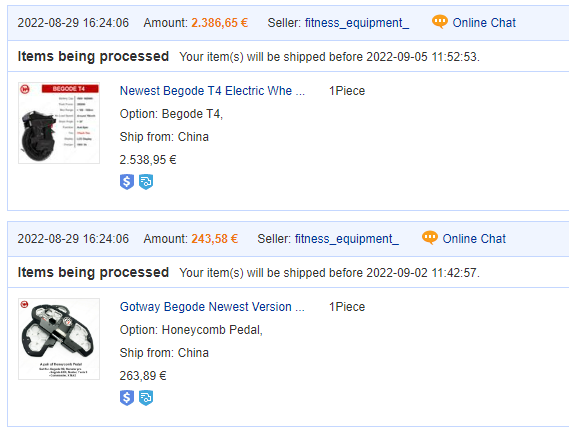Click Online Chat text in second order header
This screenshot has height=433, width=569.
pos(474,238)
